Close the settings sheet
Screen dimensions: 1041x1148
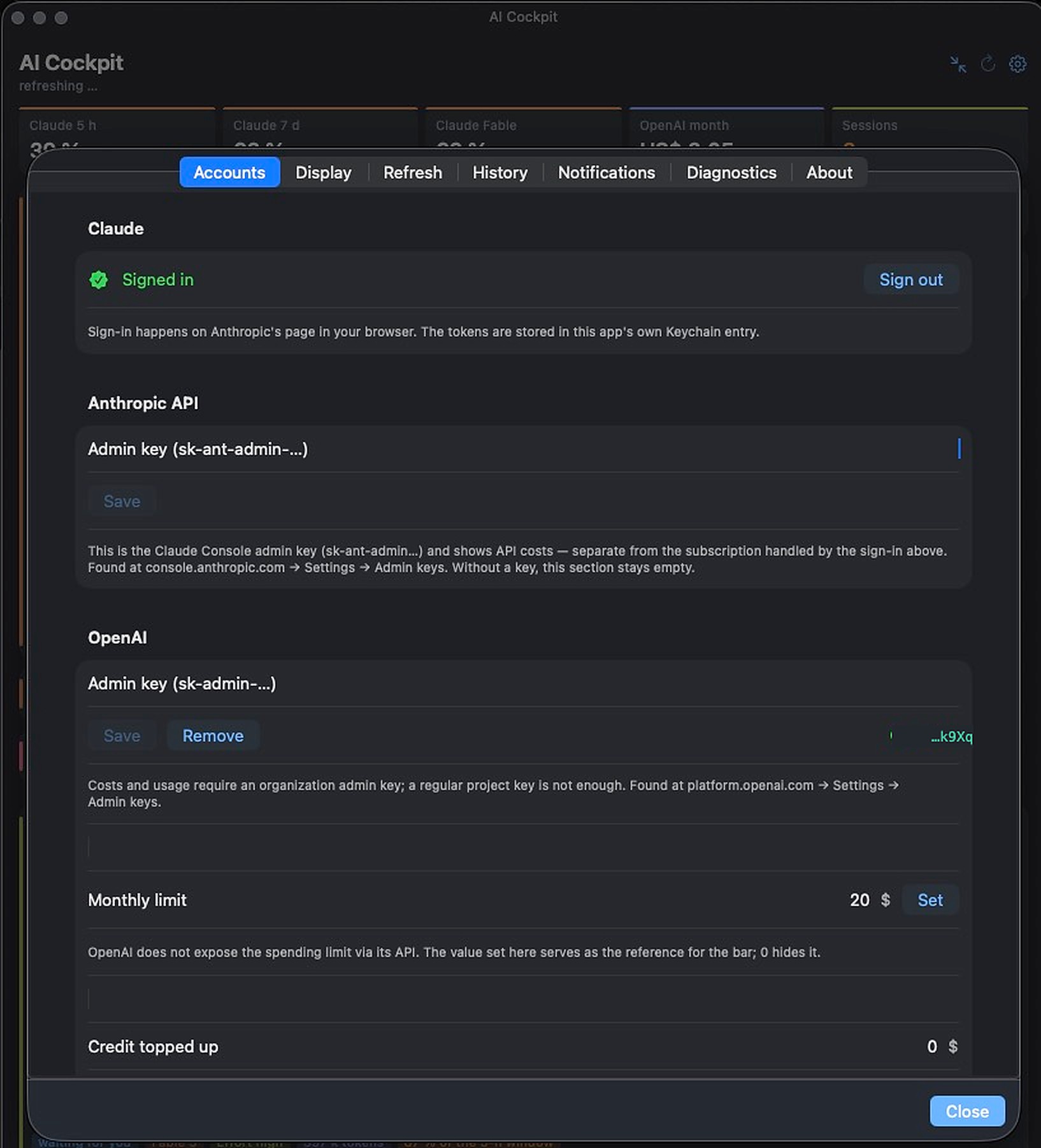(967, 1112)
